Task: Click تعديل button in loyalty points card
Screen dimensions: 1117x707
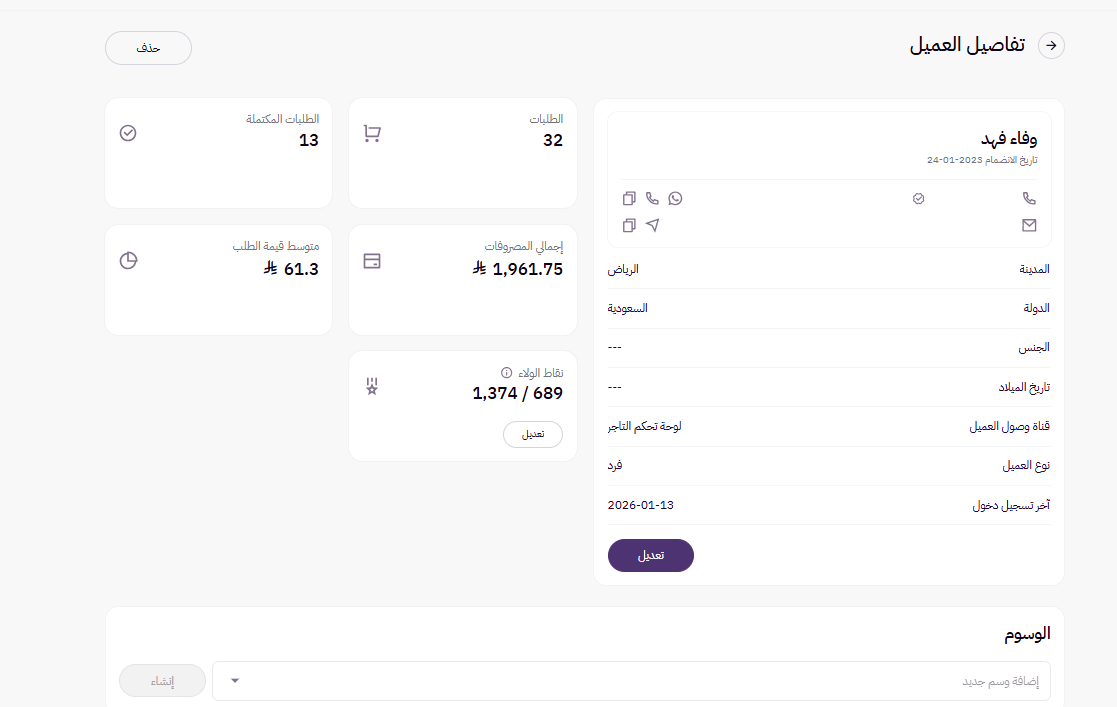Action: 533,434
